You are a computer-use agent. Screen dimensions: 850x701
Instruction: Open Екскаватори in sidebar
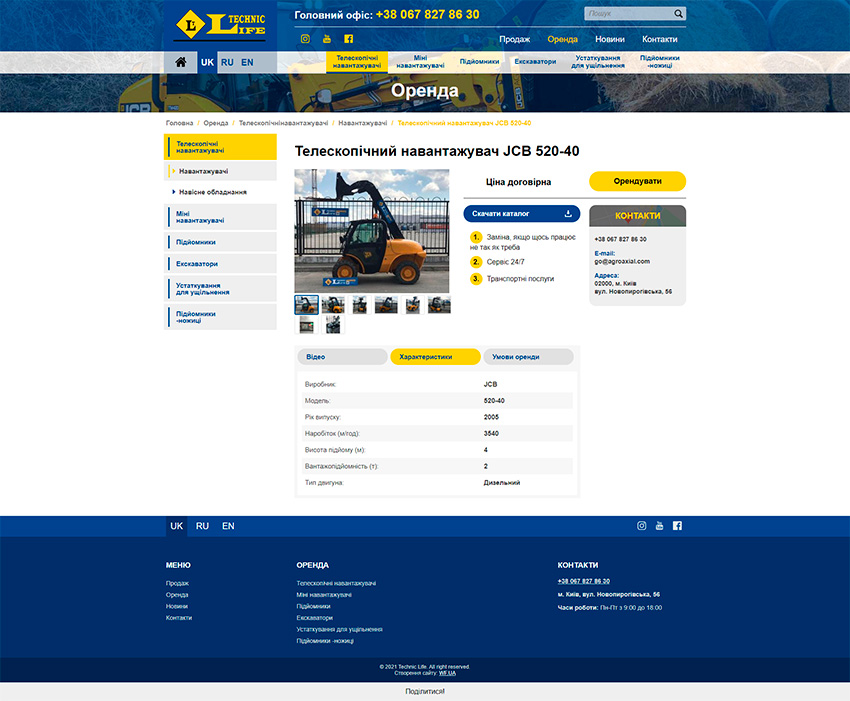click(220, 263)
